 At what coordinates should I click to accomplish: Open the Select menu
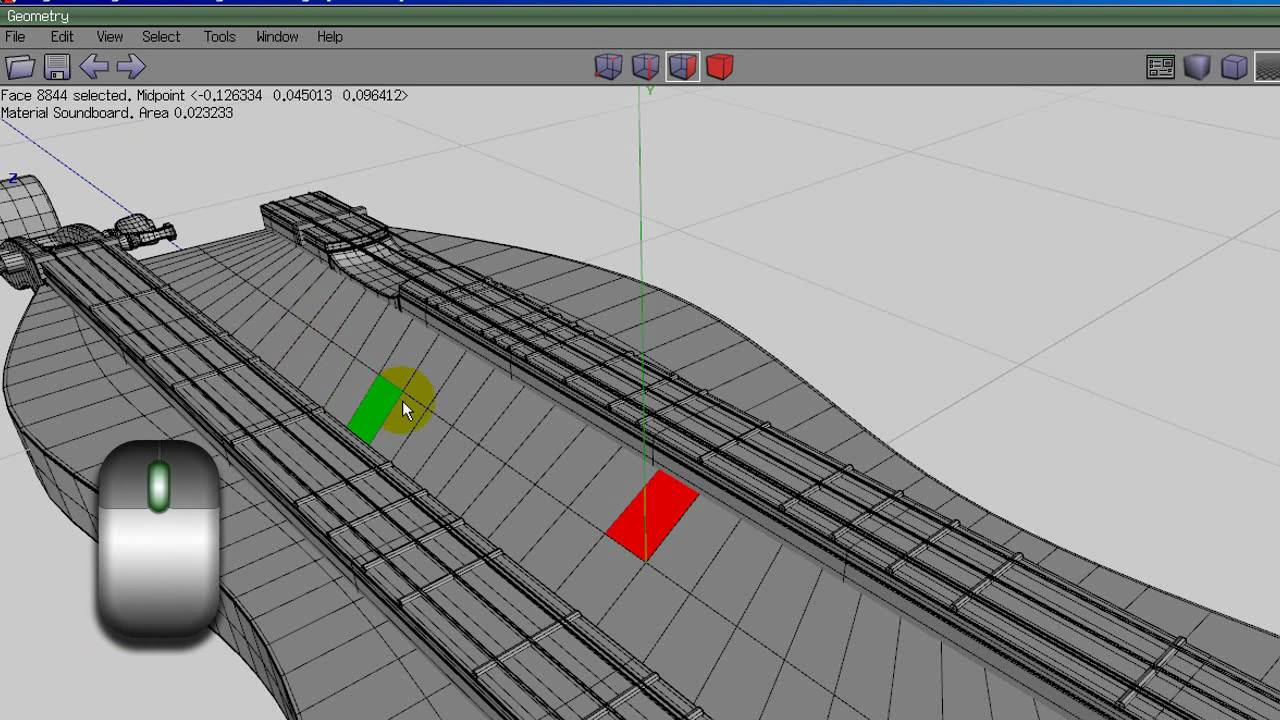point(161,37)
